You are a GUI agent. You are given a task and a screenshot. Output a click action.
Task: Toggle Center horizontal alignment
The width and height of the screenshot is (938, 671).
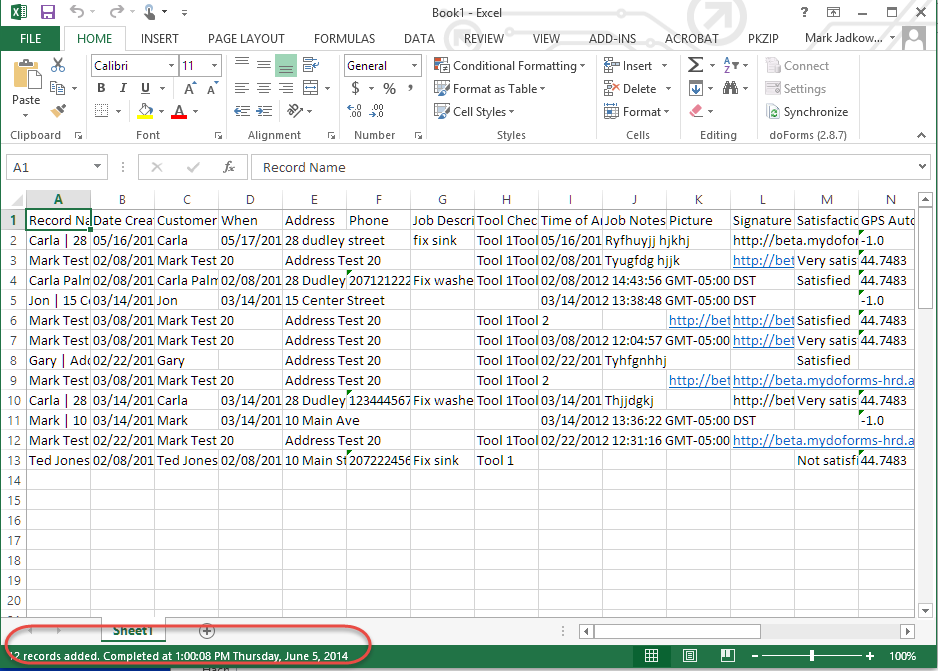(x=264, y=89)
